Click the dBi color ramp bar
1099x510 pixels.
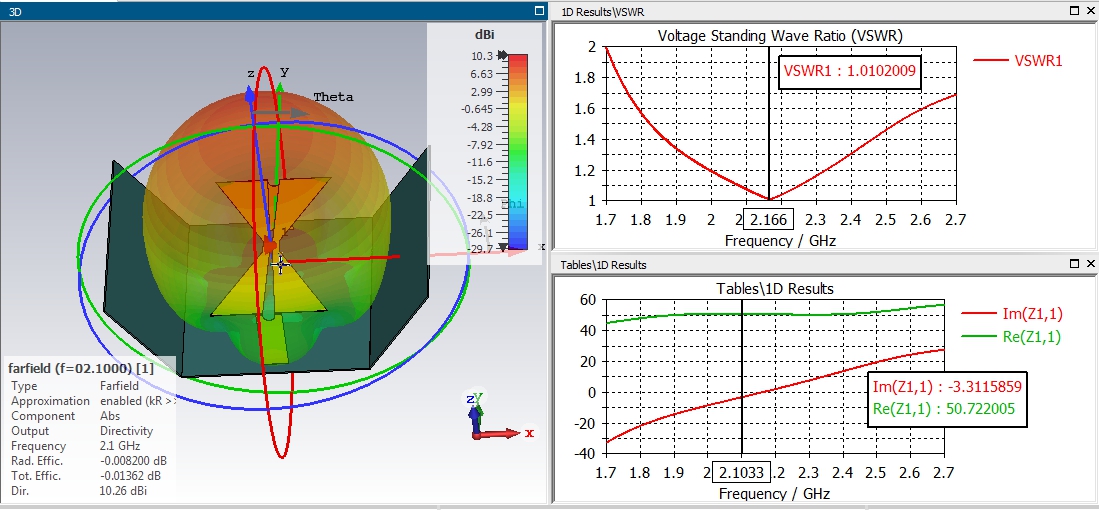[x=518, y=151]
